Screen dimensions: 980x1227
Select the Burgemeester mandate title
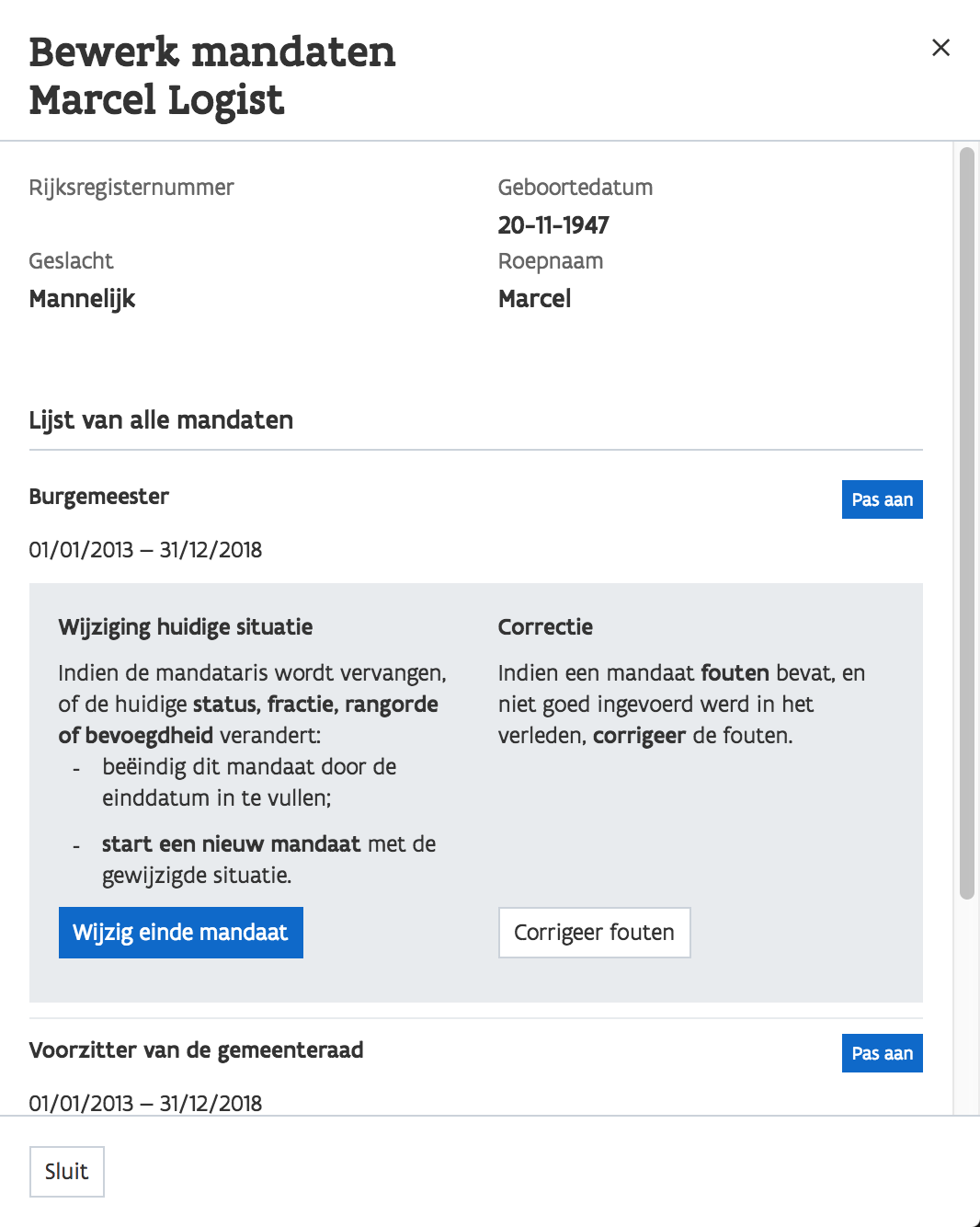pyautogui.click(x=99, y=497)
